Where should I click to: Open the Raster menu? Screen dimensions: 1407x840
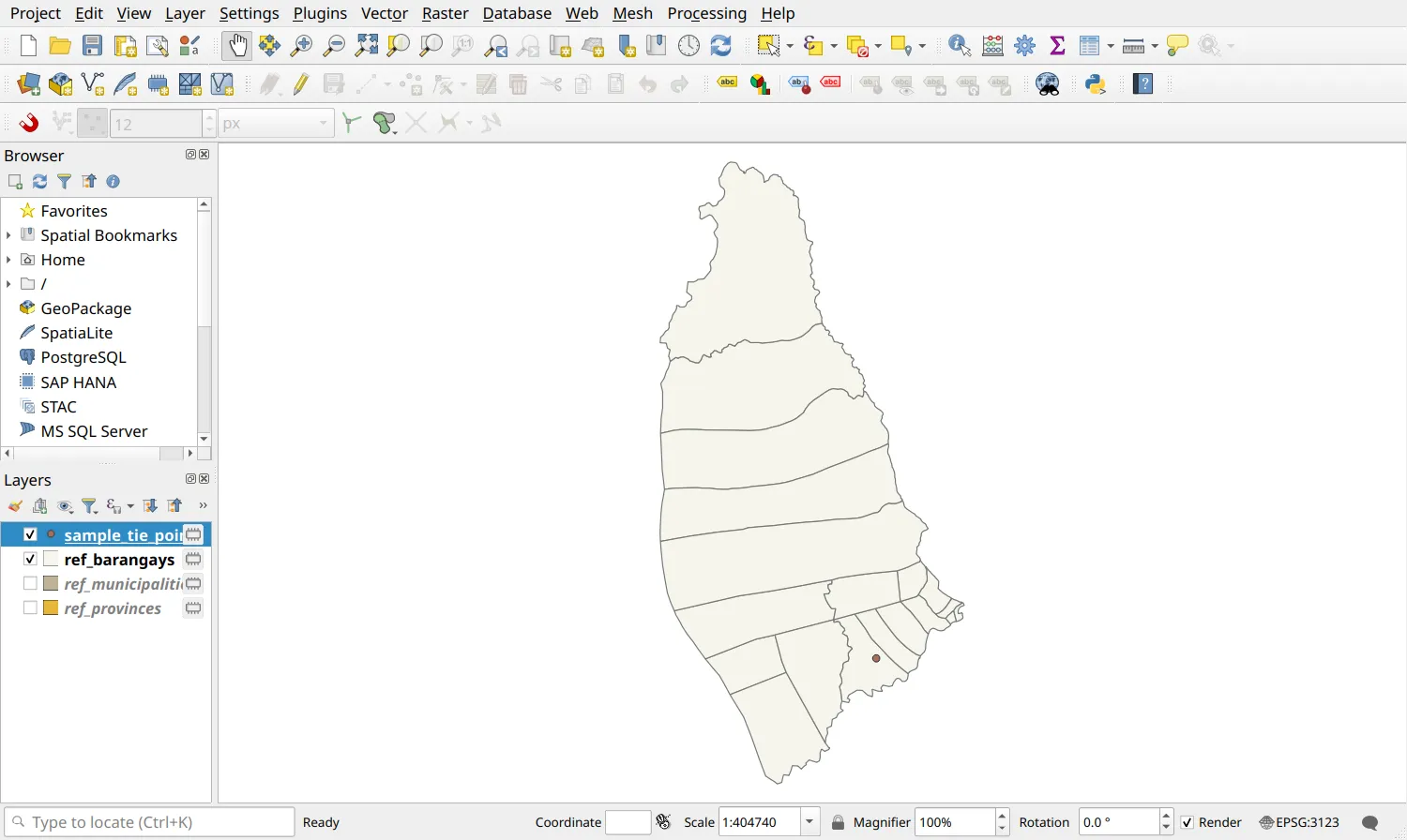(x=445, y=13)
